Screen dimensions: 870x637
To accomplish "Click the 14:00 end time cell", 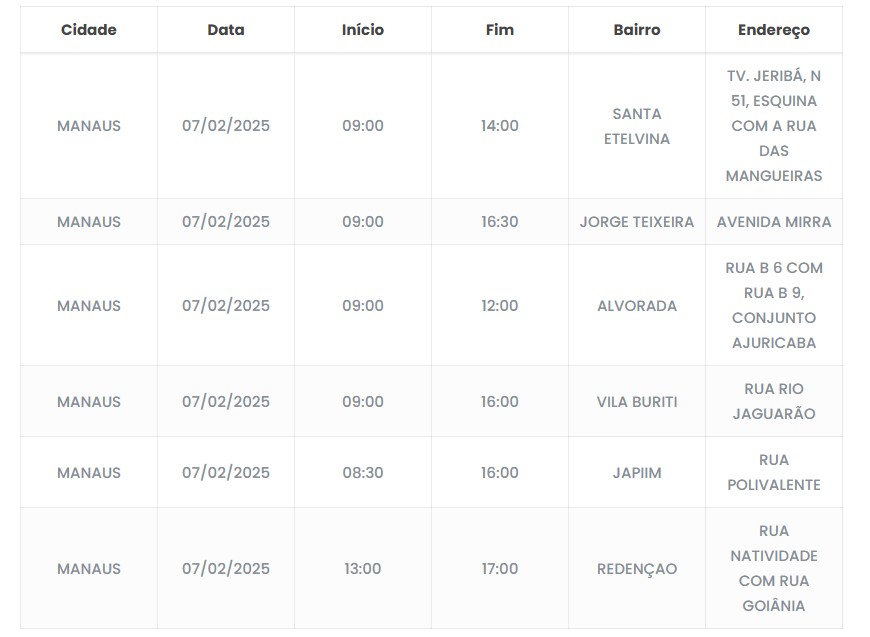I will tap(500, 126).
